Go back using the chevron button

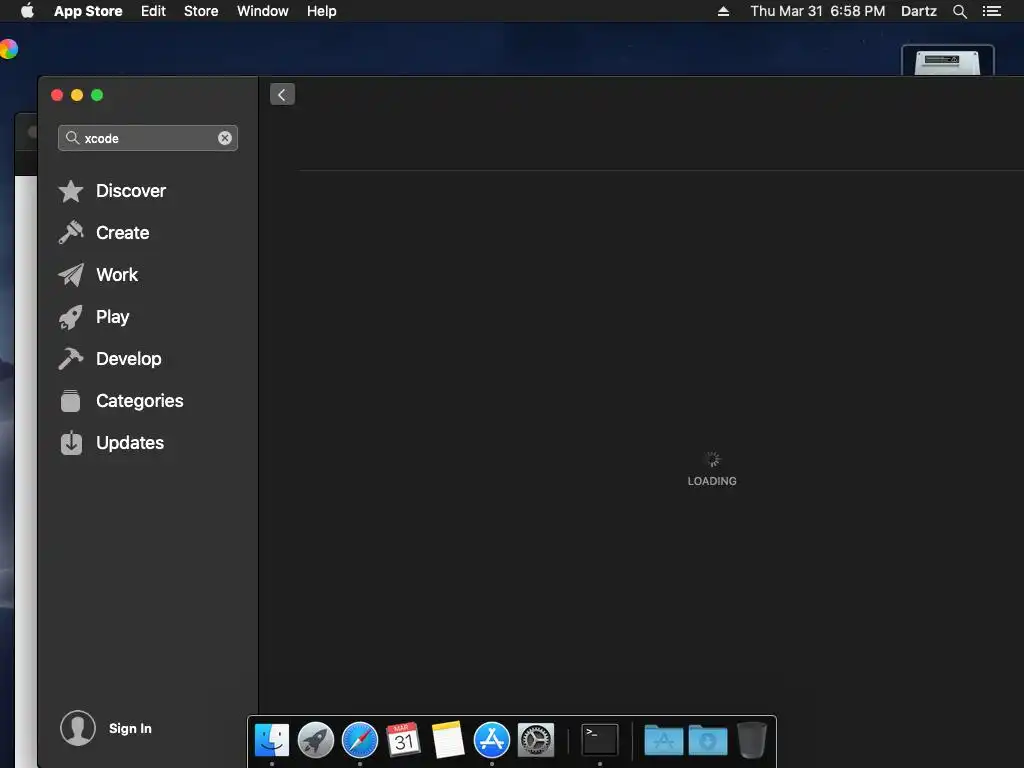pyautogui.click(x=282, y=95)
